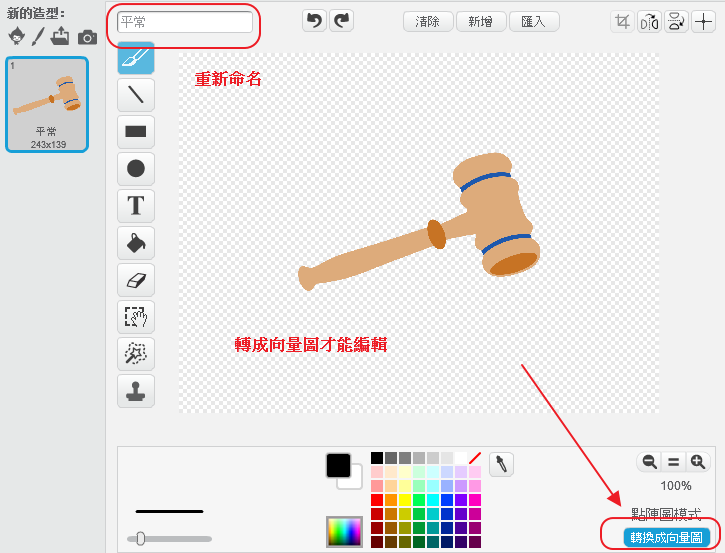Click the Undo arrow button
The width and height of the screenshot is (725, 553).
[x=315, y=21]
